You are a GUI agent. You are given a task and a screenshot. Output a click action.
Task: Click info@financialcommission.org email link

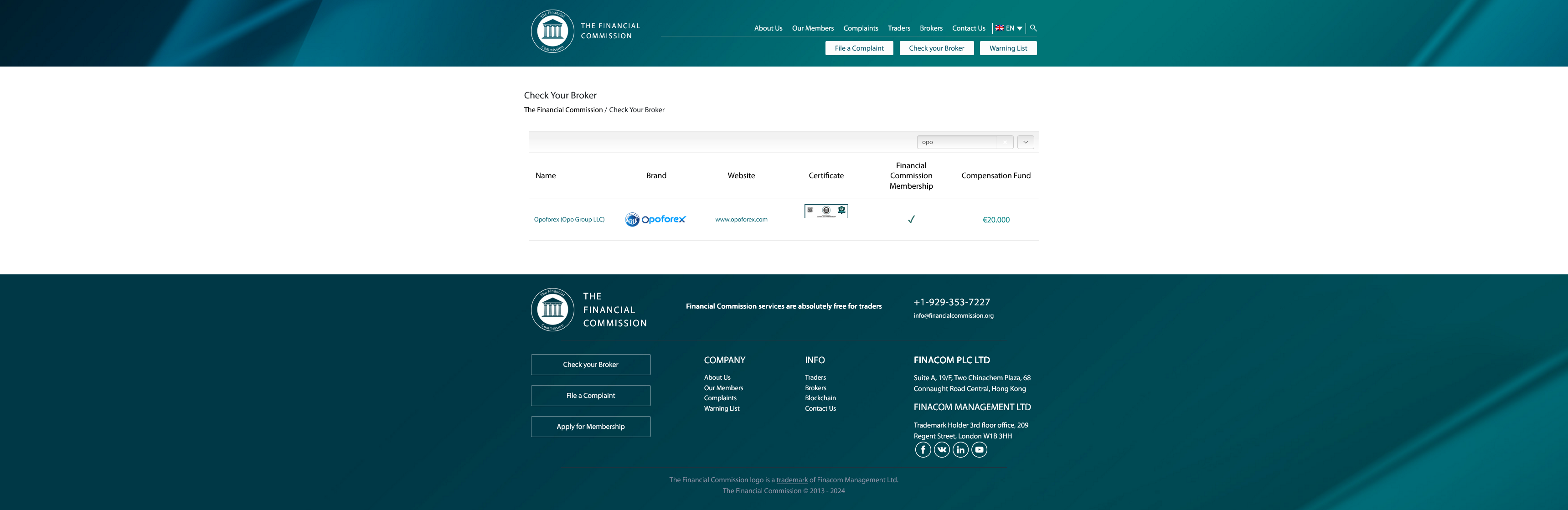tap(953, 316)
